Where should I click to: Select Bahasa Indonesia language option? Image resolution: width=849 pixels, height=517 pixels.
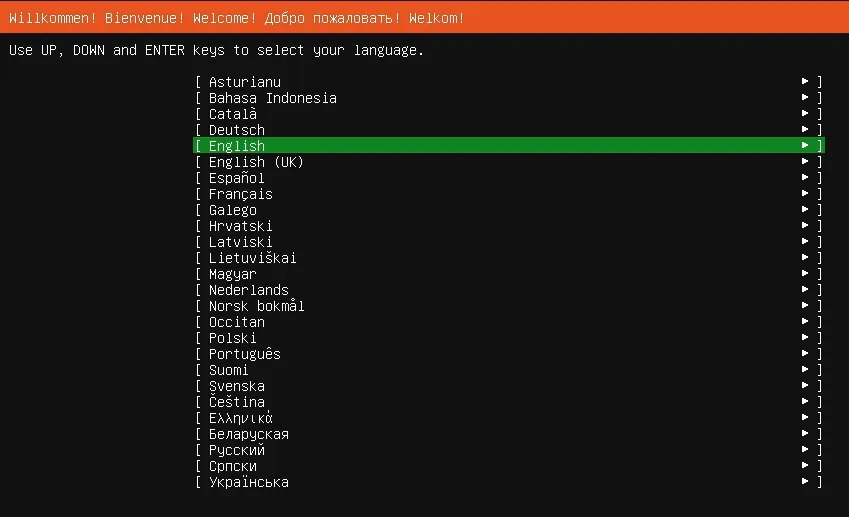509,98
